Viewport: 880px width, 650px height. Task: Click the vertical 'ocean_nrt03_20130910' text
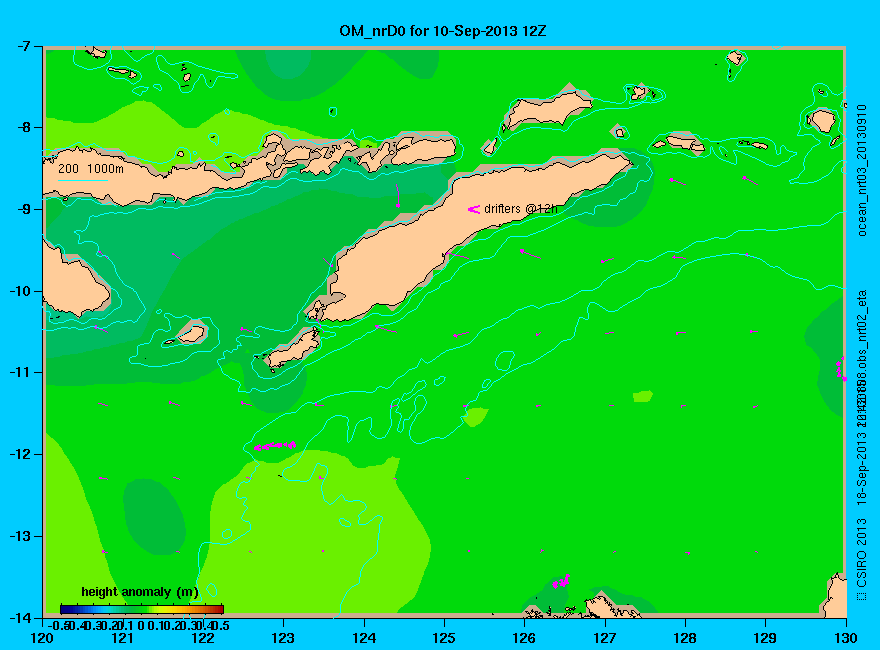(x=863, y=170)
